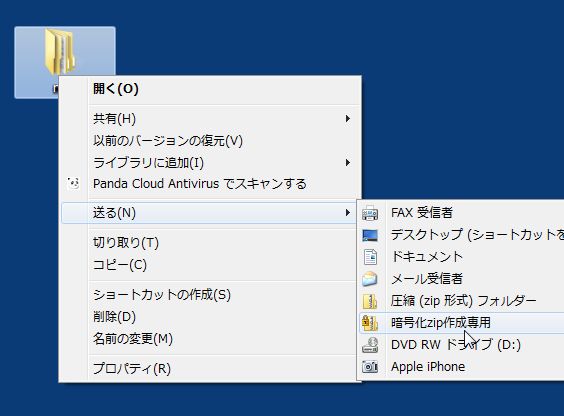Click the メール受信者 envelope icon
This screenshot has height=416, width=564.
(370, 279)
